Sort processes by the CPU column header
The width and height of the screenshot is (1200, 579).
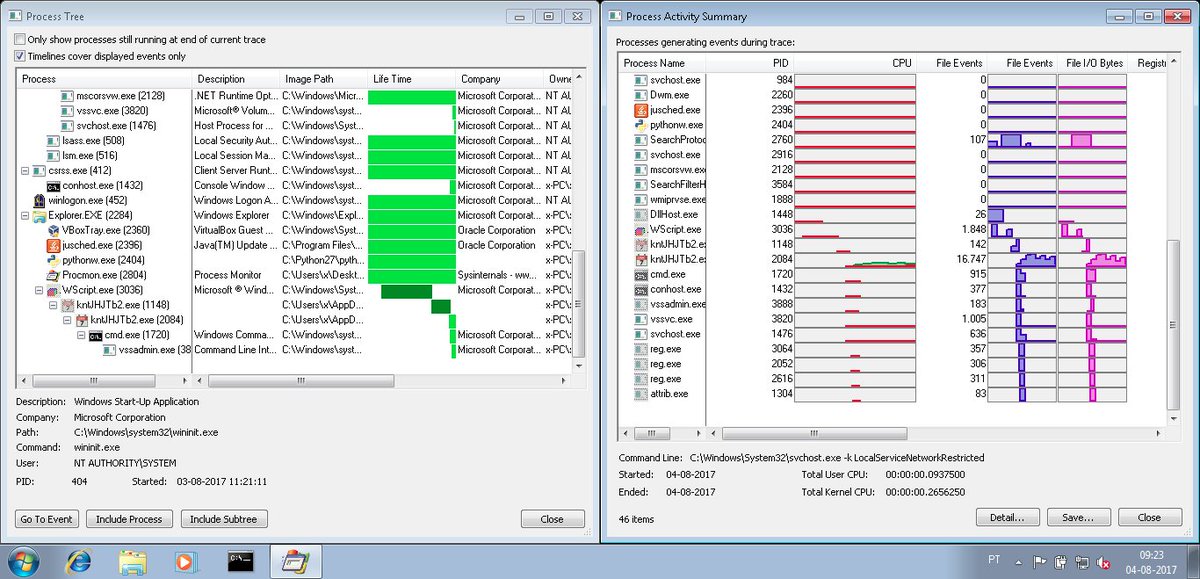901,63
